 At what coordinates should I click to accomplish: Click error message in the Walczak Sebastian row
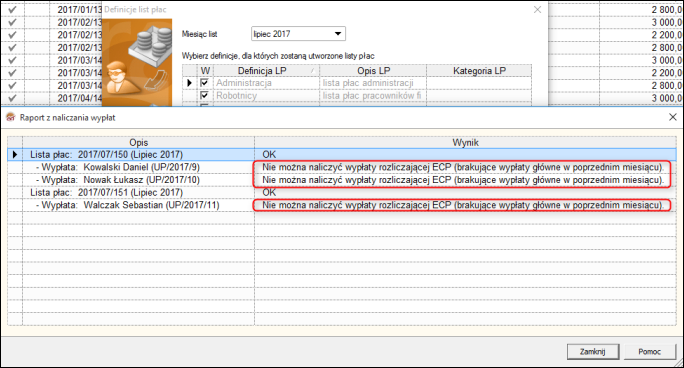[462, 205]
